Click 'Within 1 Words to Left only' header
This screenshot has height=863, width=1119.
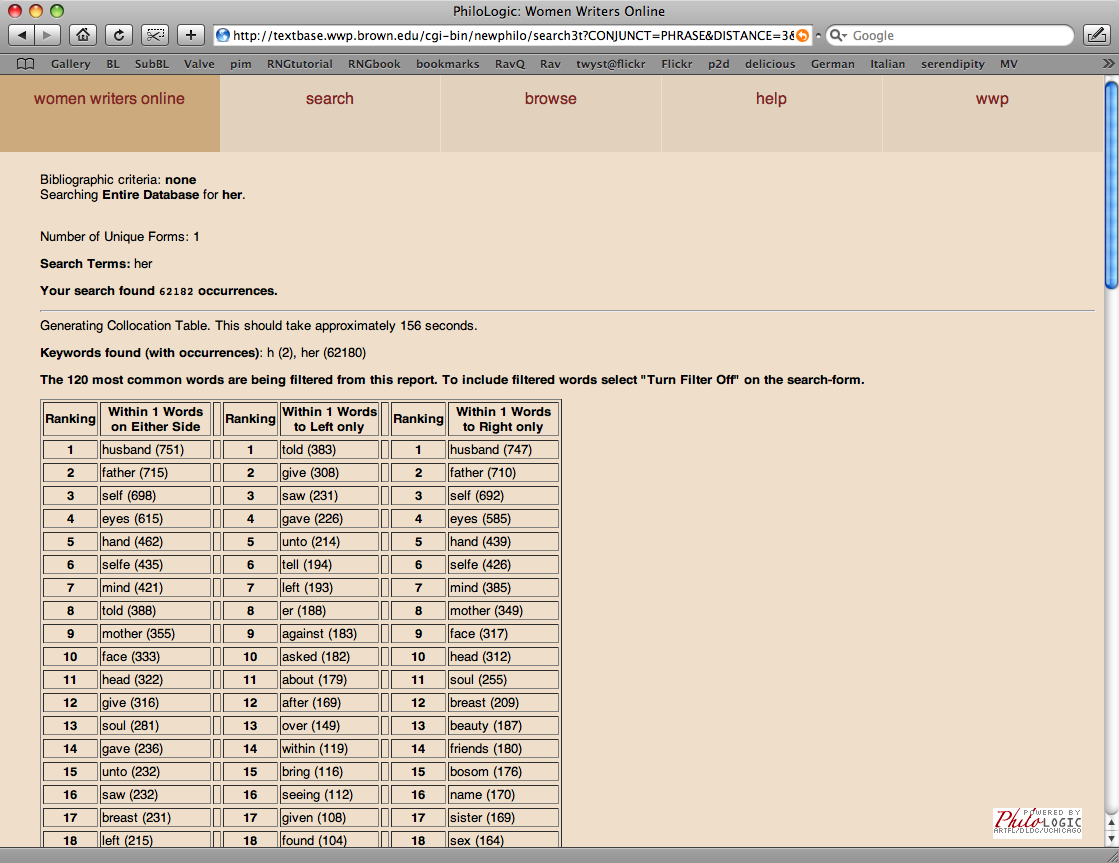329,419
